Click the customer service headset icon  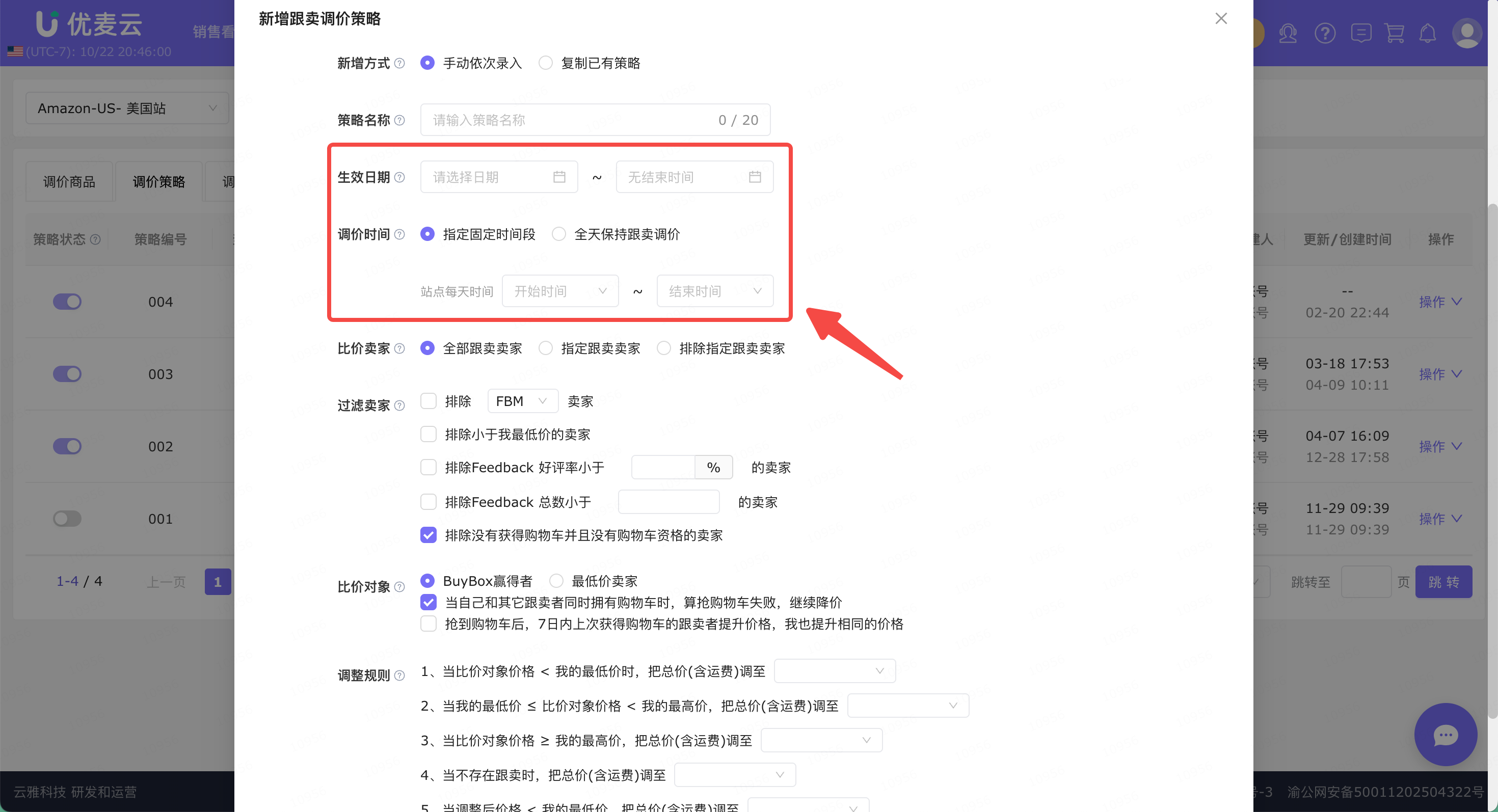pos(1288,33)
